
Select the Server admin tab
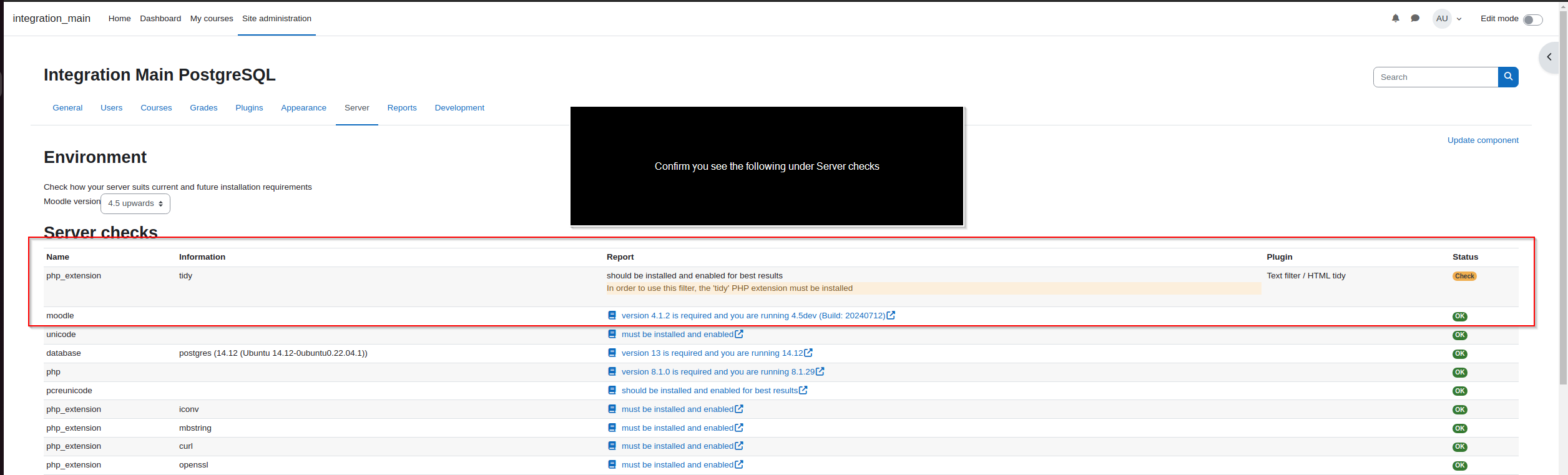pyautogui.click(x=357, y=108)
